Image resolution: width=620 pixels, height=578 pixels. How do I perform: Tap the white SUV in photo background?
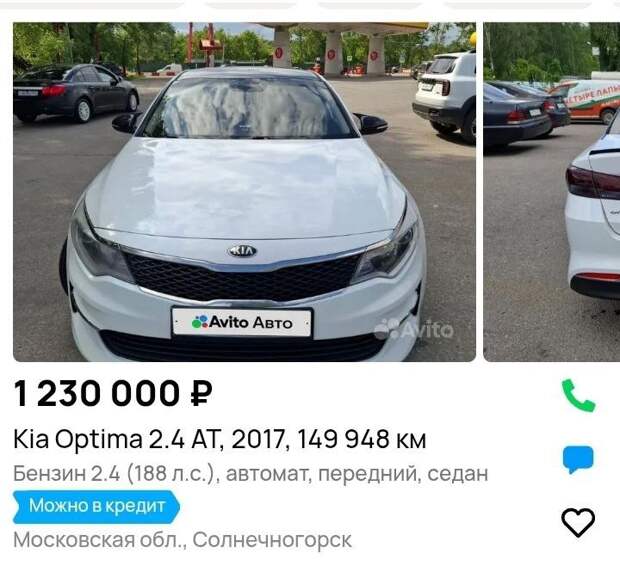point(444,95)
